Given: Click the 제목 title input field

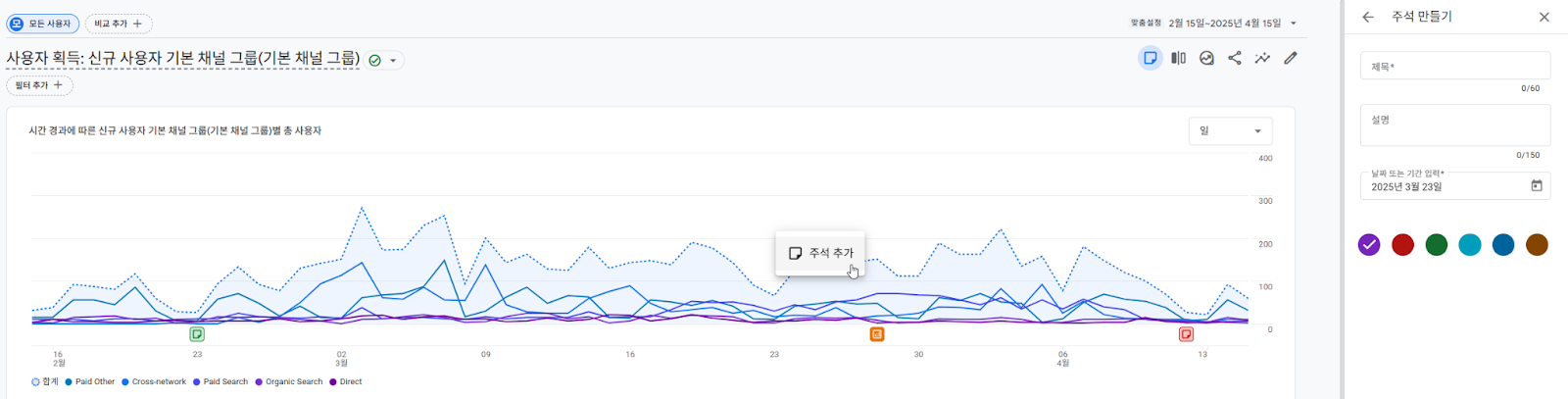Looking at the screenshot, I should coord(1455,66).
